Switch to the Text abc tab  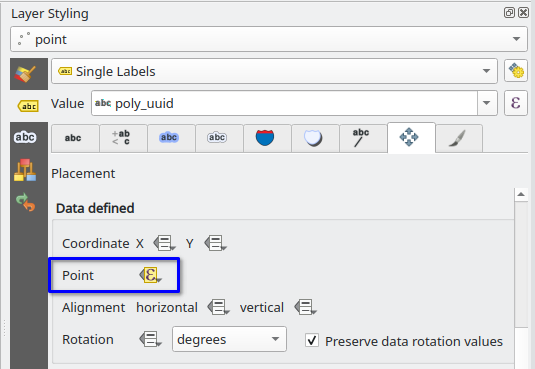(x=73, y=138)
